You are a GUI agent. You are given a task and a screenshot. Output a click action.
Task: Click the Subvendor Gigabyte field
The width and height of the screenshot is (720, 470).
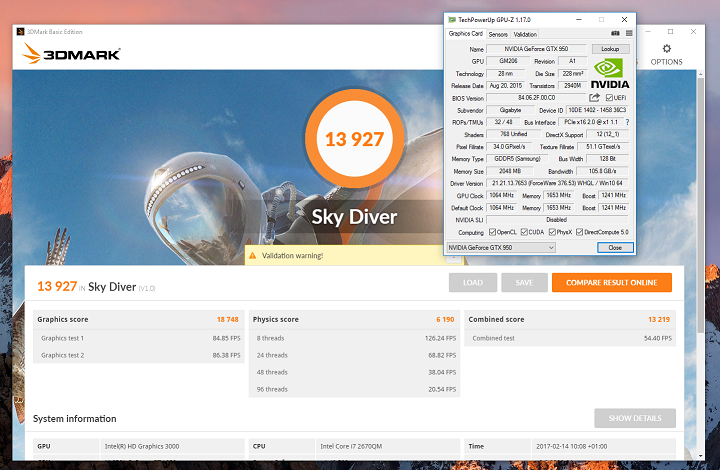coord(510,110)
